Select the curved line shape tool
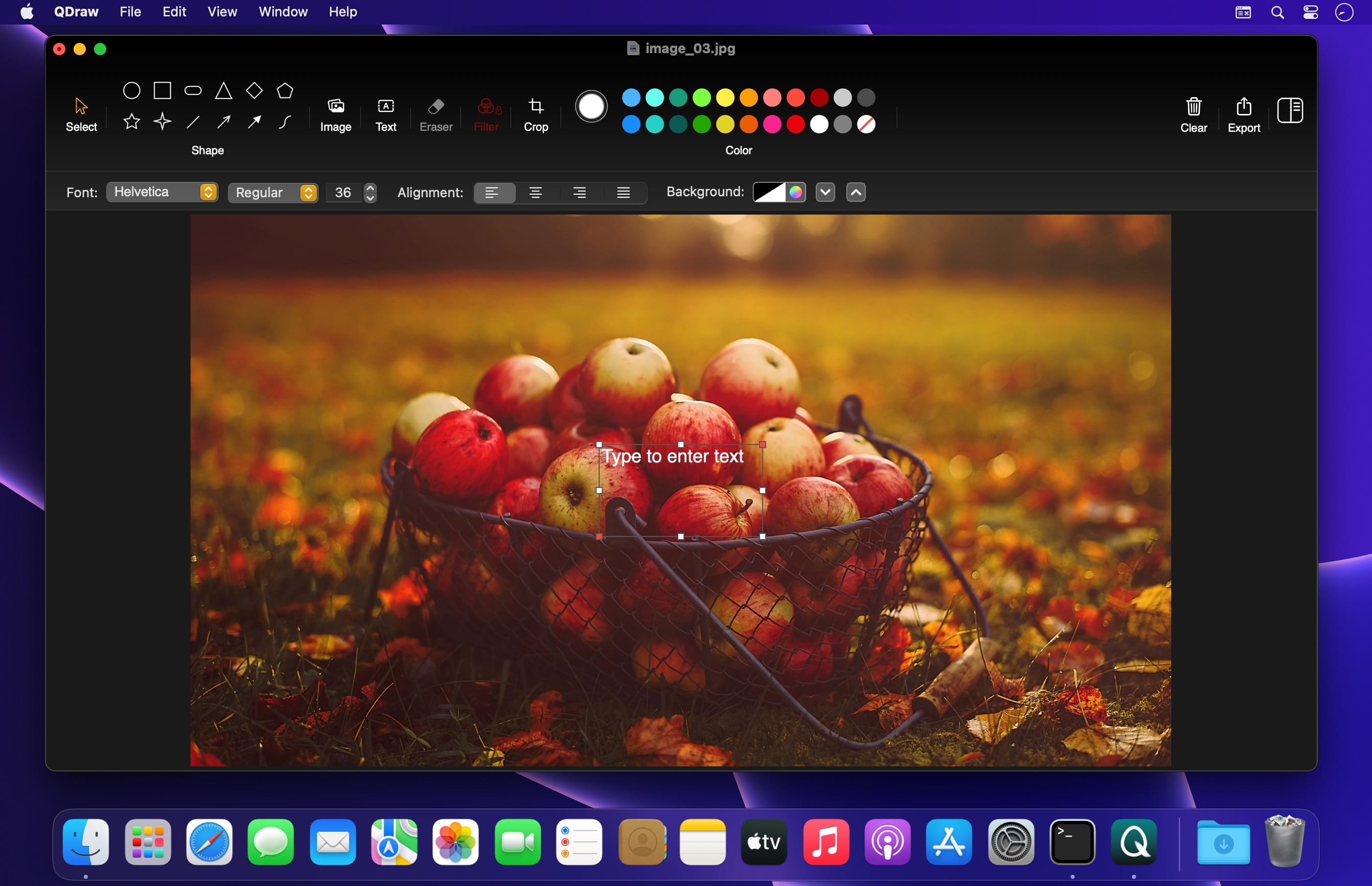 (285, 122)
